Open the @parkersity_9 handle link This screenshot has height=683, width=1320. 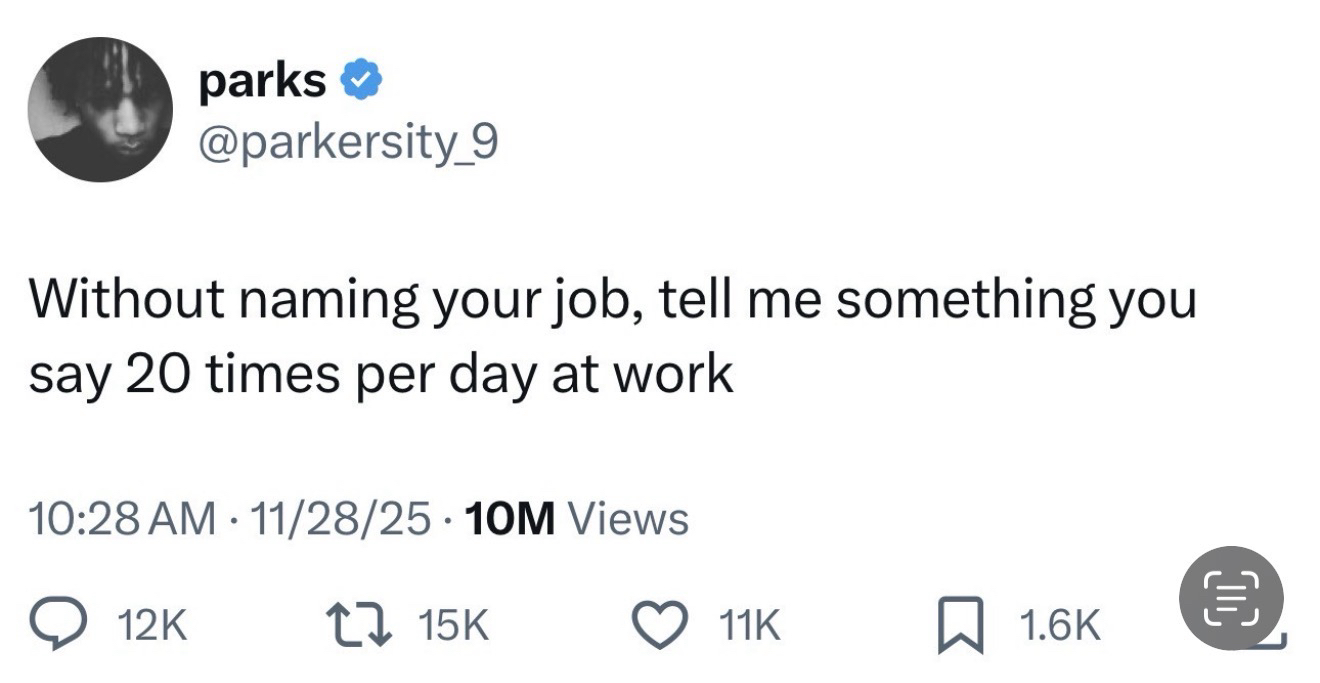346,146
